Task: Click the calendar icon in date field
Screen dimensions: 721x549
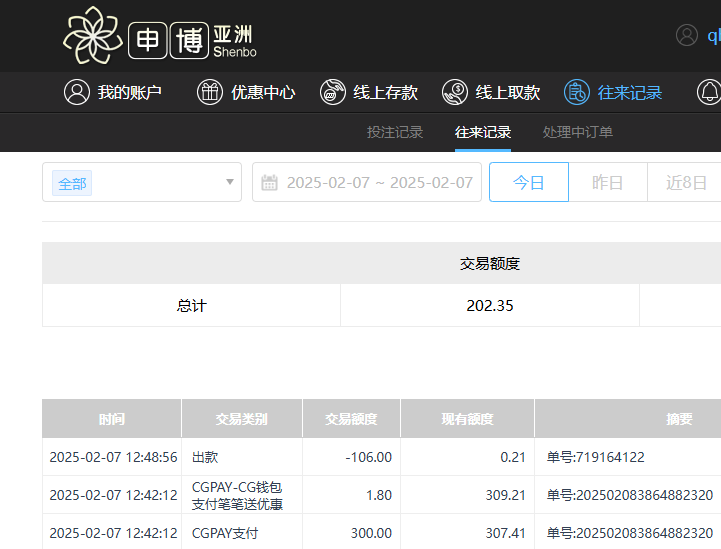Action: tap(269, 182)
